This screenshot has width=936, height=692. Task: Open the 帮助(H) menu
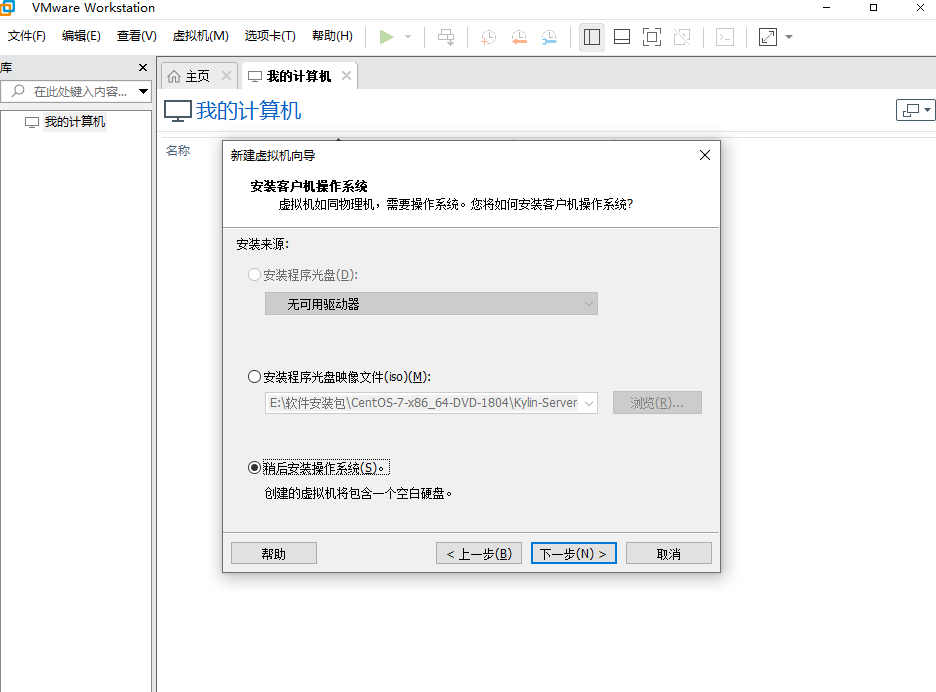332,36
